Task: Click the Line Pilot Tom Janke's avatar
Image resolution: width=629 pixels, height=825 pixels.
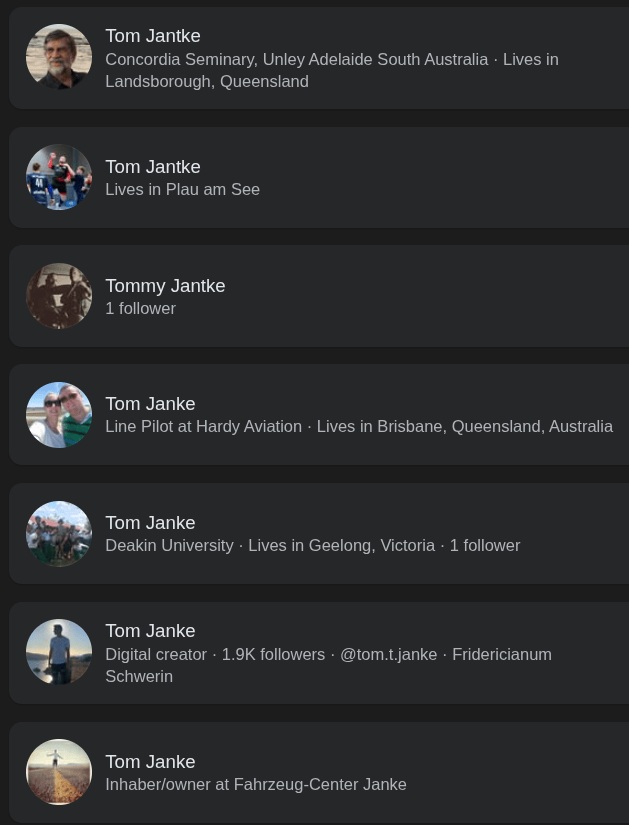Action: [x=59, y=415]
